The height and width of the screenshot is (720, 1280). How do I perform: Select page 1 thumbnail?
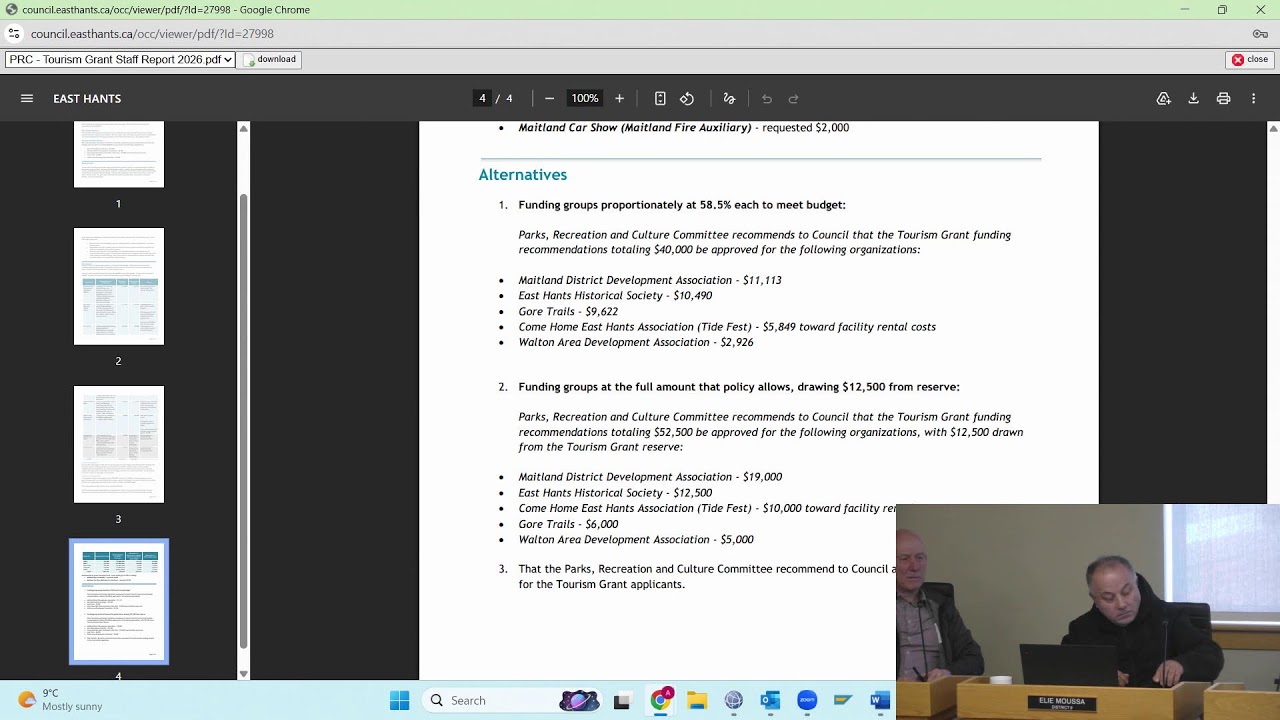coord(118,154)
